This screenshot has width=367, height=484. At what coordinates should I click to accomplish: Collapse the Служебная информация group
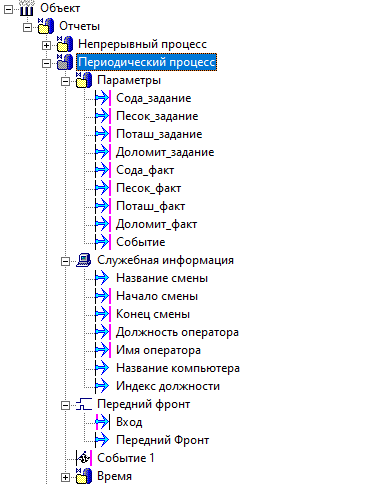click(66, 261)
